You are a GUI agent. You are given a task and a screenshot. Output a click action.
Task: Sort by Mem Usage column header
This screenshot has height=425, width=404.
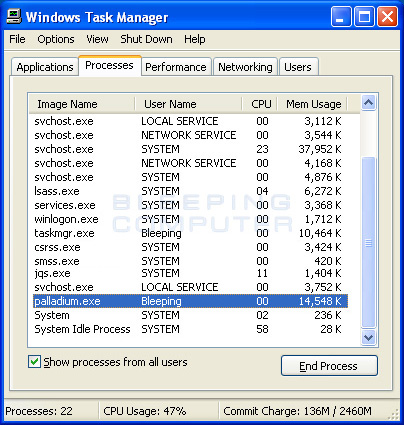click(x=312, y=104)
